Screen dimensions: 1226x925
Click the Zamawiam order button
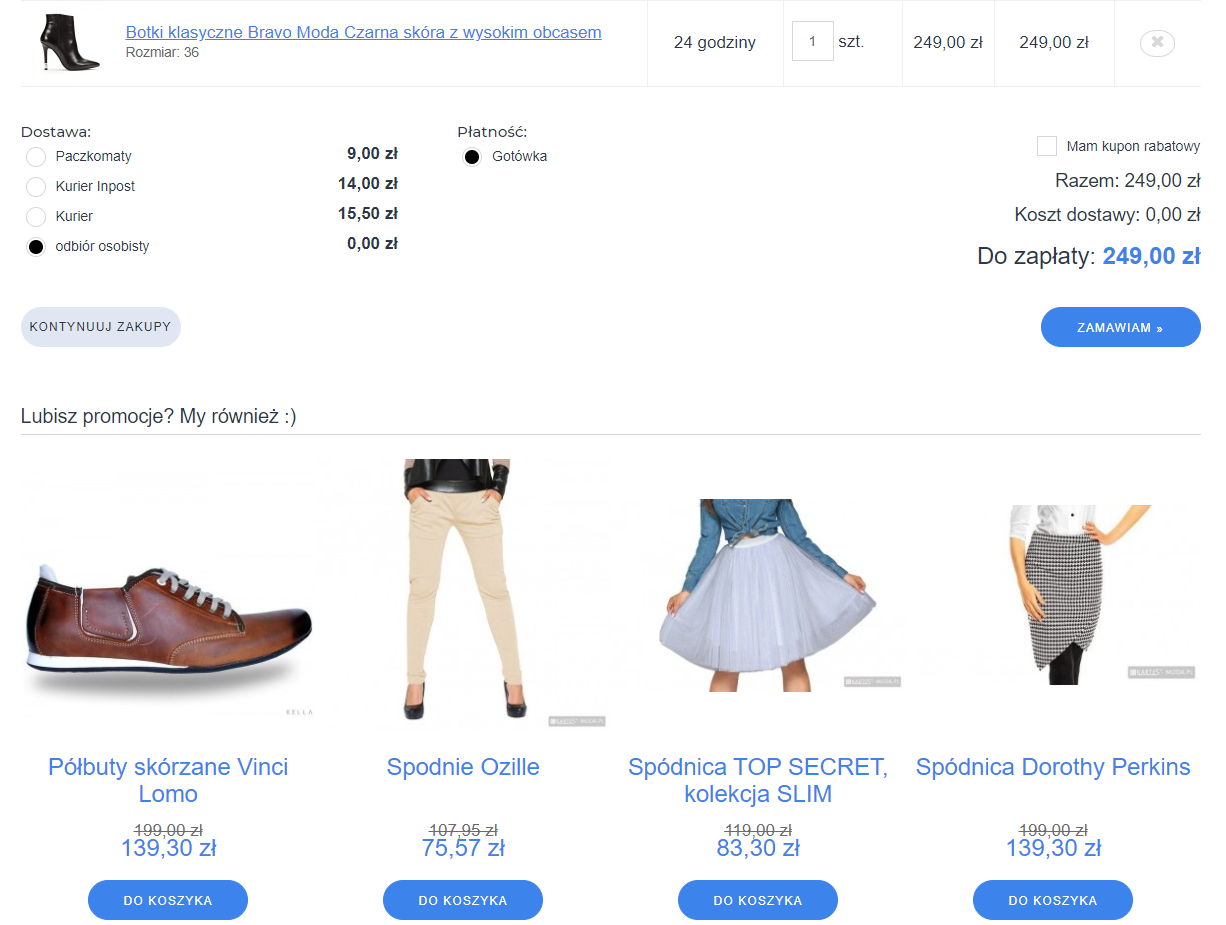point(1120,327)
